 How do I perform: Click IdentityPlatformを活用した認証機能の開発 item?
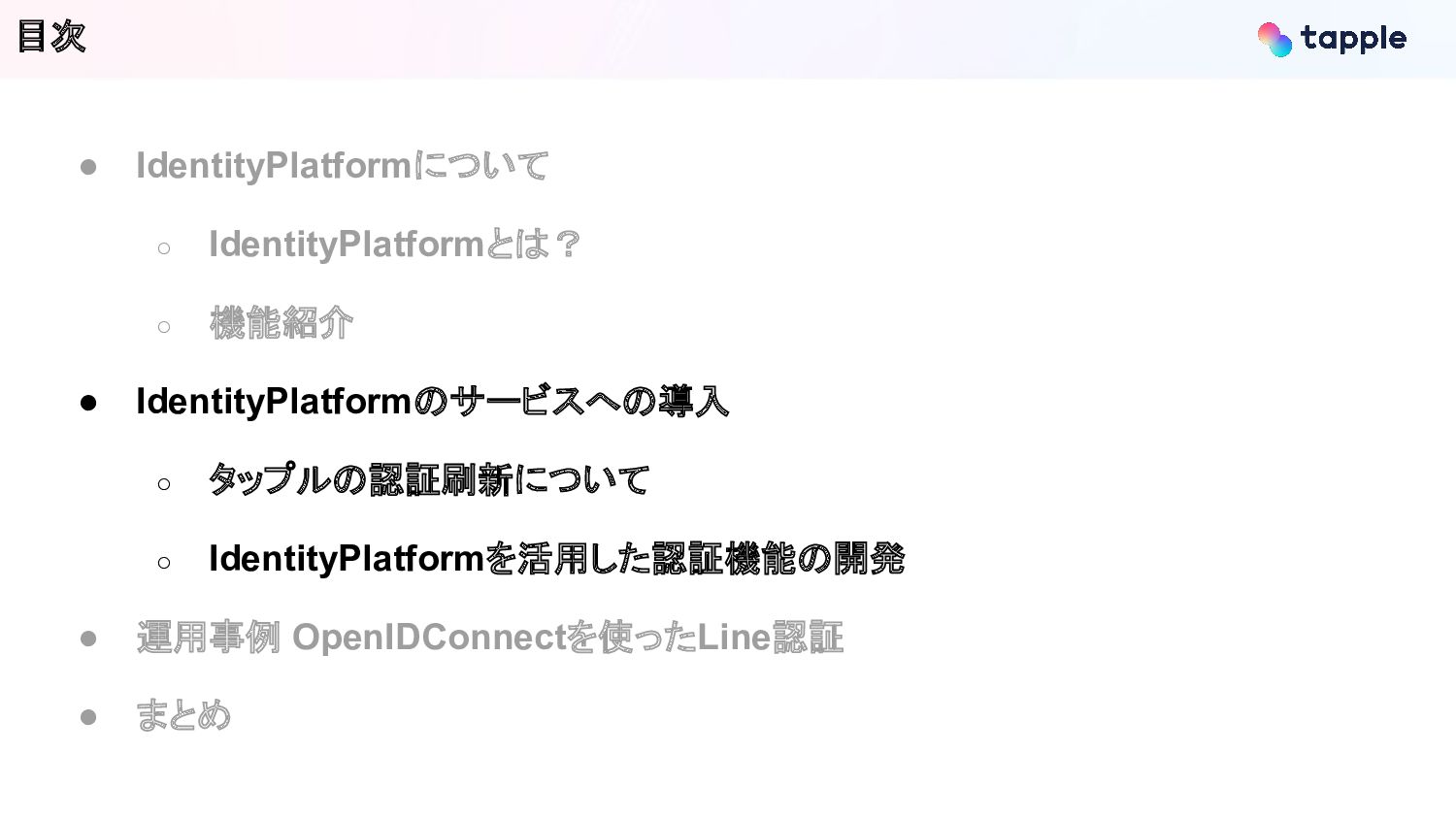[x=556, y=559]
